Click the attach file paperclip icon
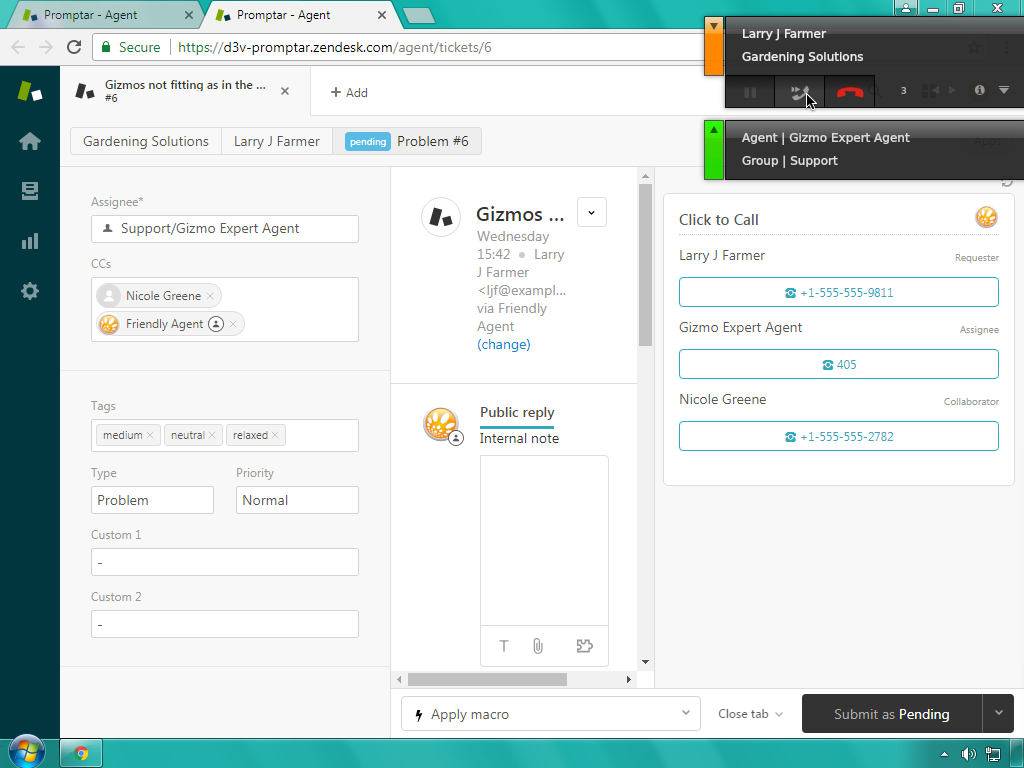Image resolution: width=1024 pixels, height=768 pixels. click(537, 646)
